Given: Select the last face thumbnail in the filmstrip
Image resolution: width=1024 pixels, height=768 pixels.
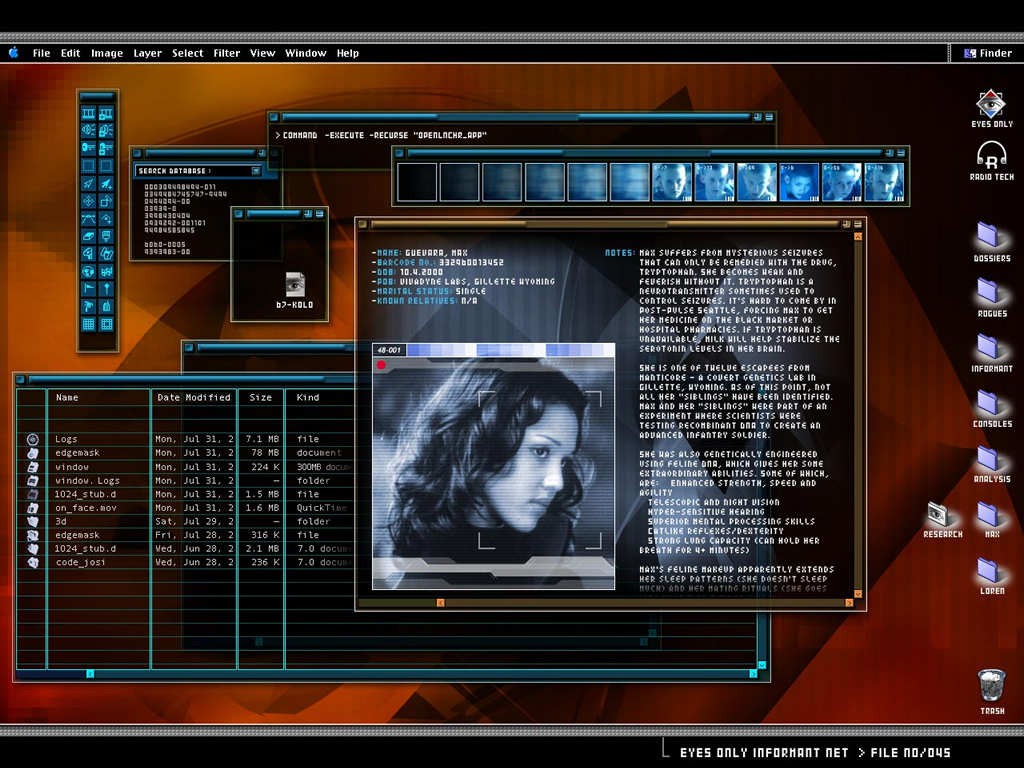Looking at the screenshot, I should point(883,182).
